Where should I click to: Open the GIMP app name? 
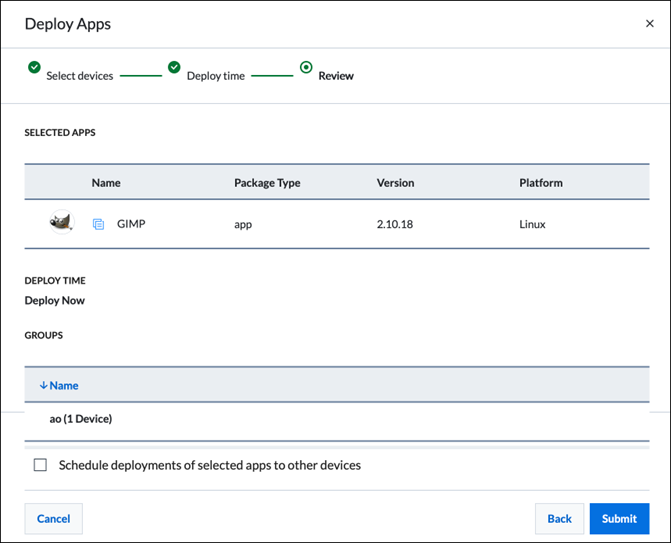131,224
